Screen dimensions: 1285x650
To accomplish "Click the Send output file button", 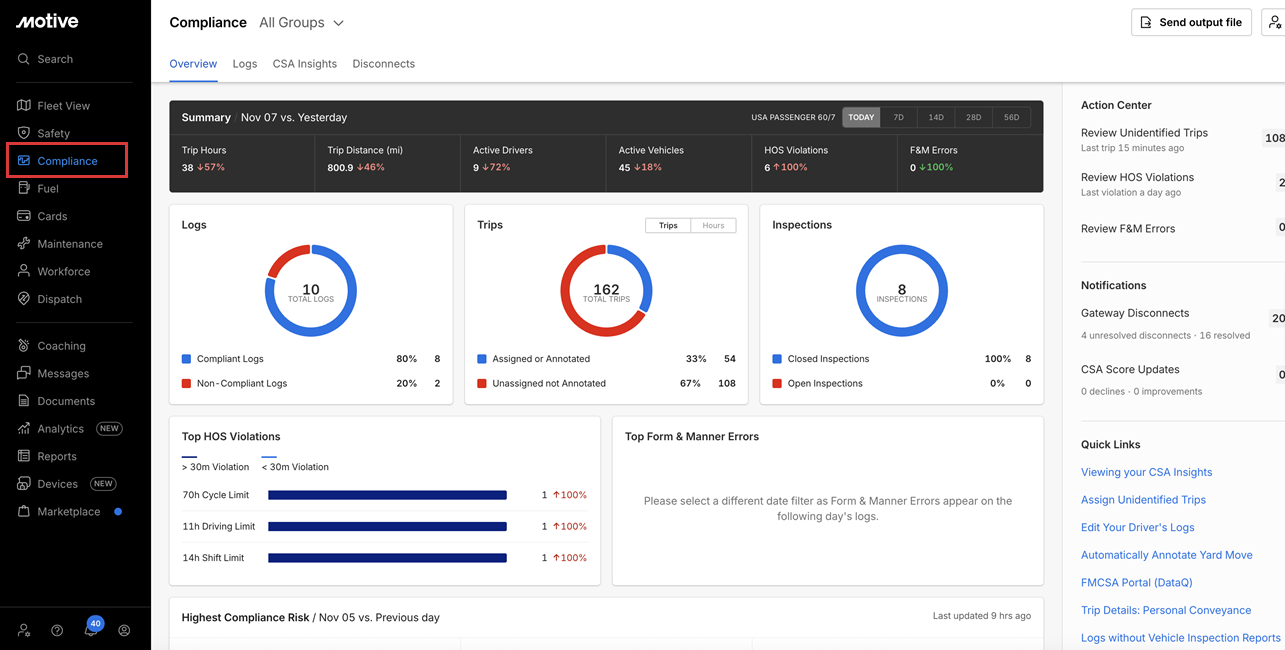I will 1191,22.
